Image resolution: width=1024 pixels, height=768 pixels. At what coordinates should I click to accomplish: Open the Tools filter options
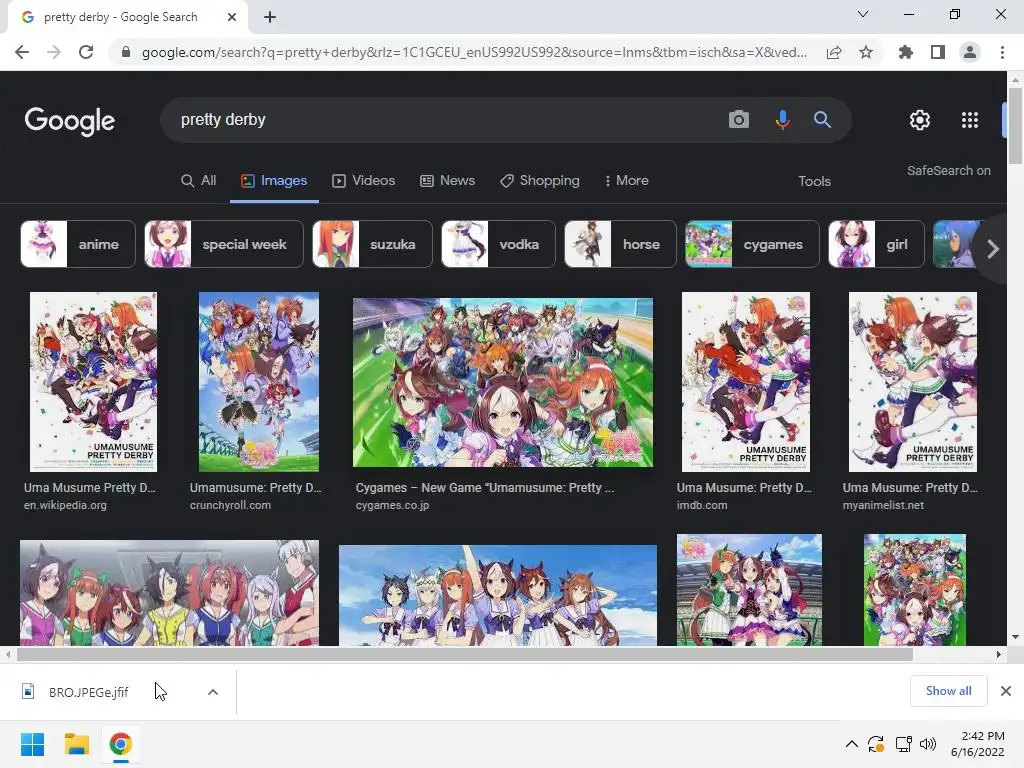tap(814, 182)
